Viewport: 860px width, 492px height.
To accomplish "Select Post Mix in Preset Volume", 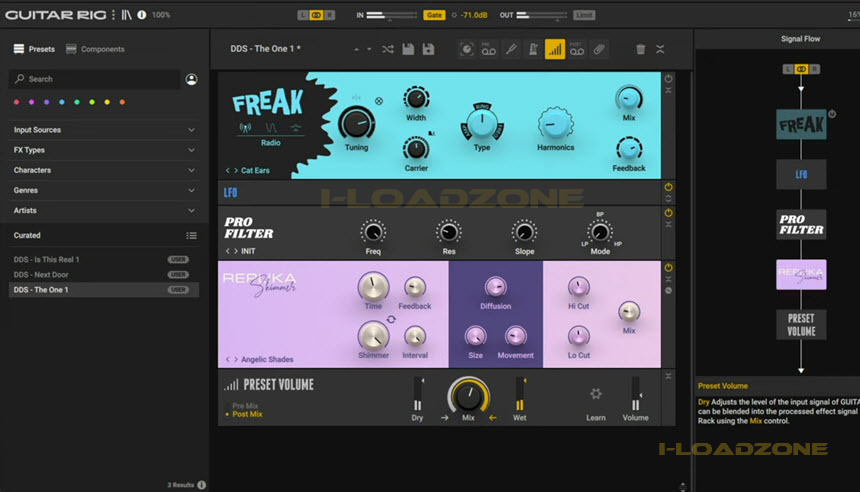I will 247,414.
